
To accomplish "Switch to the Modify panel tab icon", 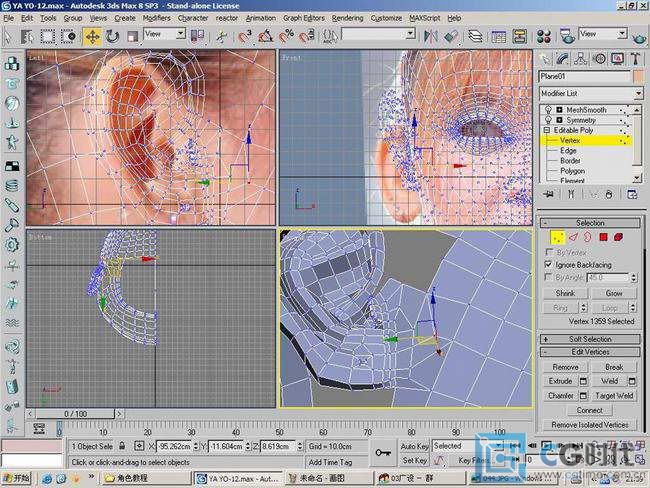I will [x=562, y=59].
